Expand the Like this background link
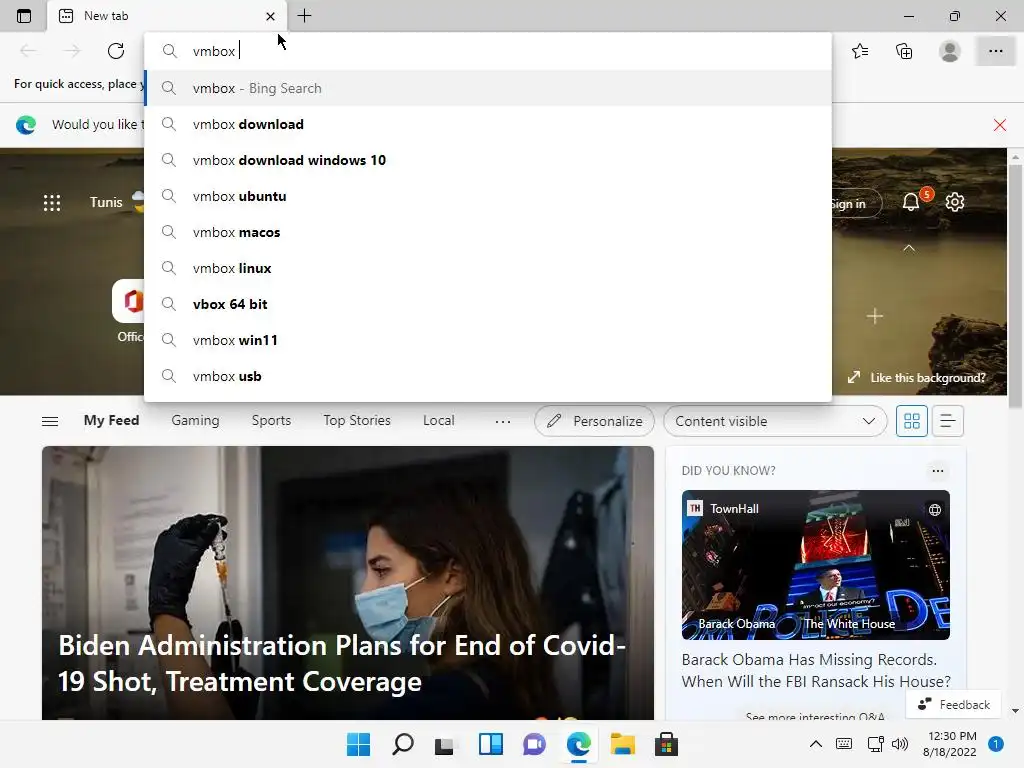Viewport: 1024px width, 768px height. coord(916,377)
